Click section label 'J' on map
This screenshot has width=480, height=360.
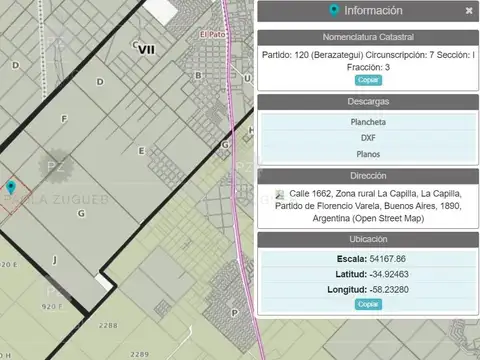(x=55, y=260)
